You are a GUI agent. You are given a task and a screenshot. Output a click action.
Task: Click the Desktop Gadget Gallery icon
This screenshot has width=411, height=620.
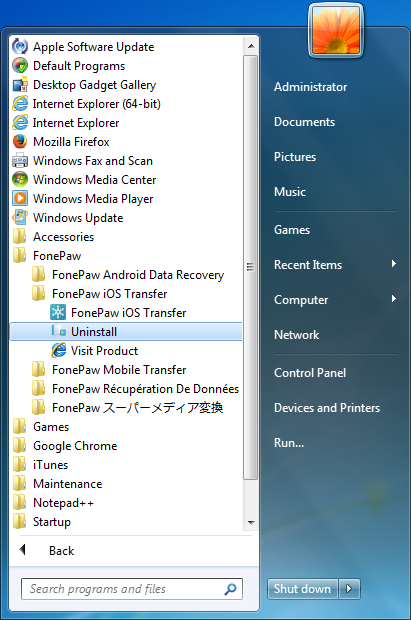(x=20, y=85)
